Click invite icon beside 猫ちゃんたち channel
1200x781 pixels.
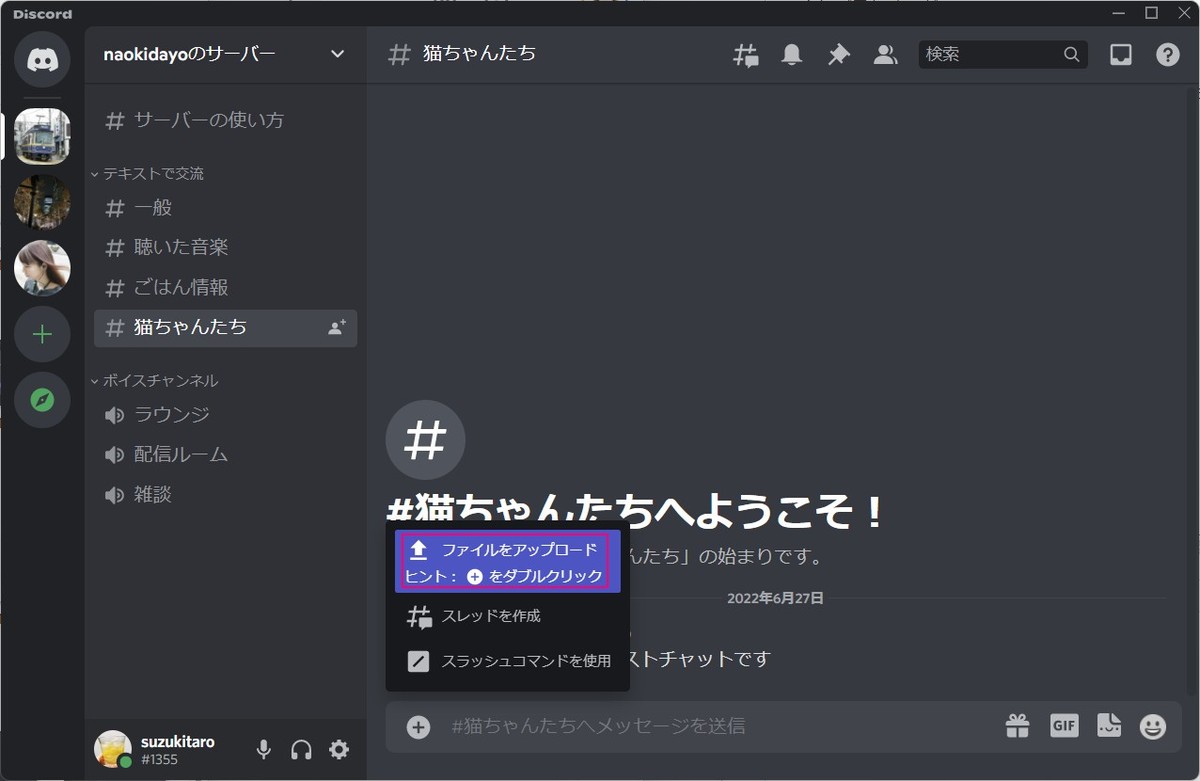(337, 327)
